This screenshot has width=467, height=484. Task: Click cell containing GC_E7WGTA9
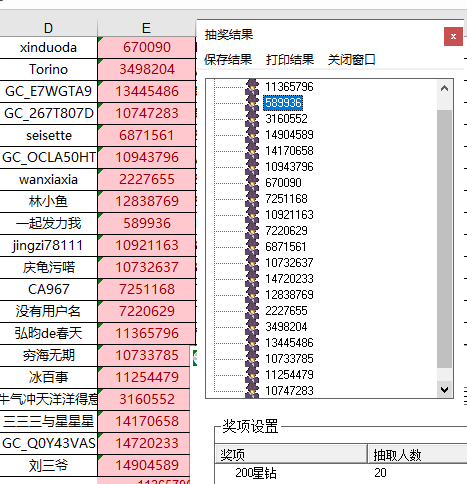pyautogui.click(x=48, y=92)
